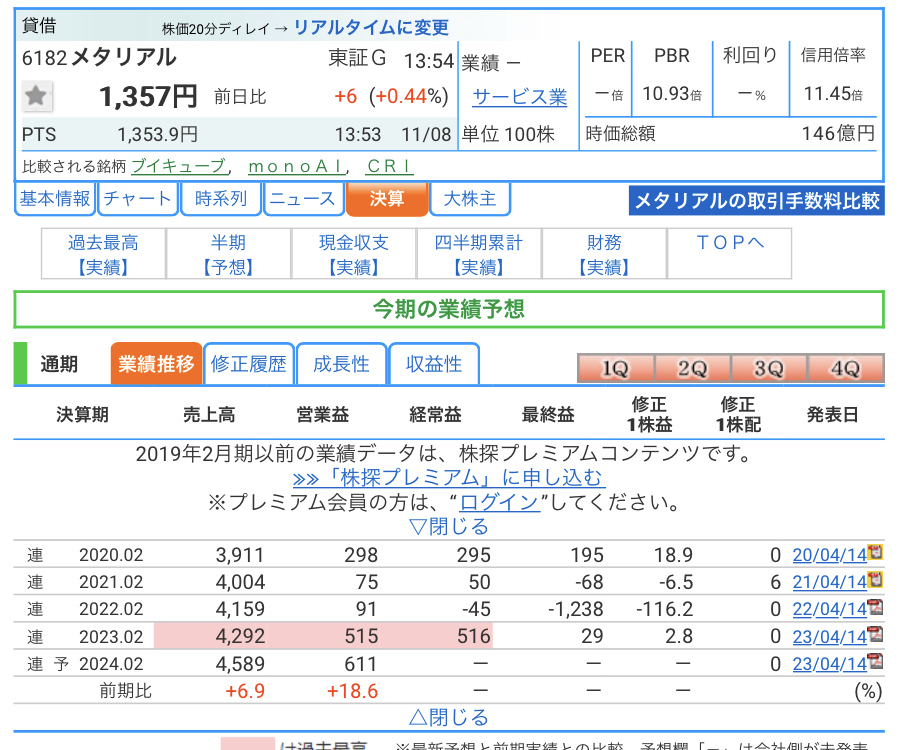Click the ログイン link
The width and height of the screenshot is (909, 750).
(x=499, y=502)
